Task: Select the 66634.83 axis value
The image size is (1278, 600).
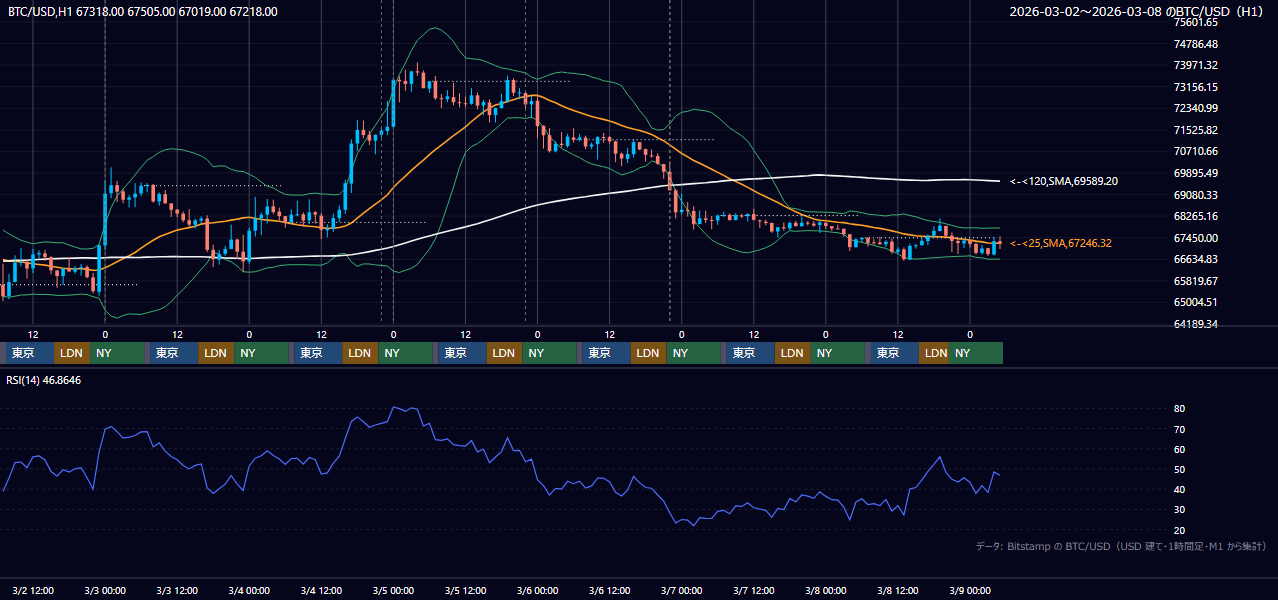Action: pyautogui.click(x=1196, y=259)
